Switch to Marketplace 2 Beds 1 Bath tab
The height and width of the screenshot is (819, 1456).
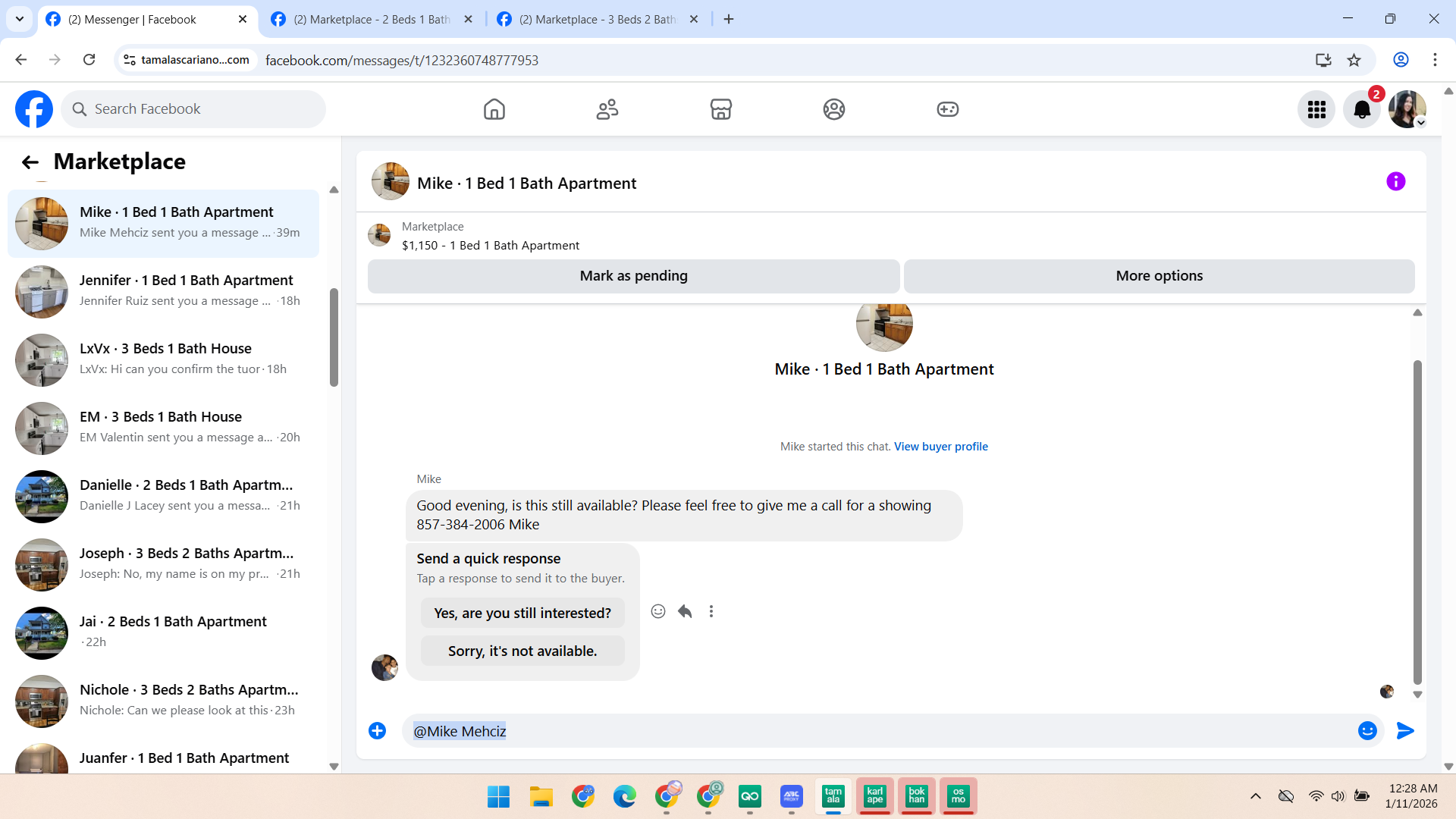click(x=372, y=19)
